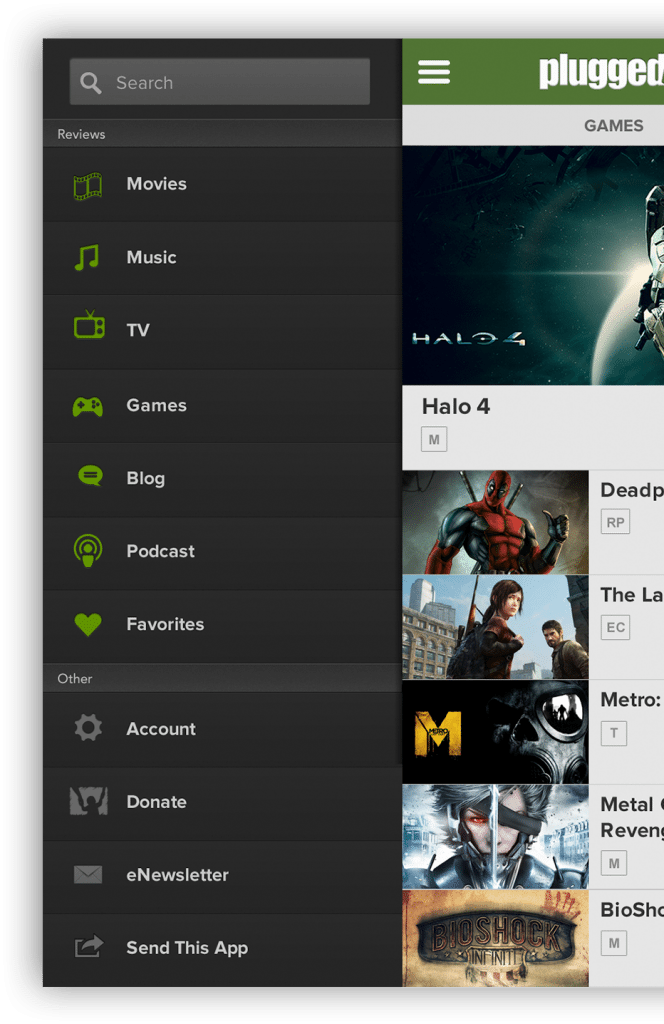Click the Other section label
Image resolution: width=664 pixels, height=1024 pixels.
74,679
